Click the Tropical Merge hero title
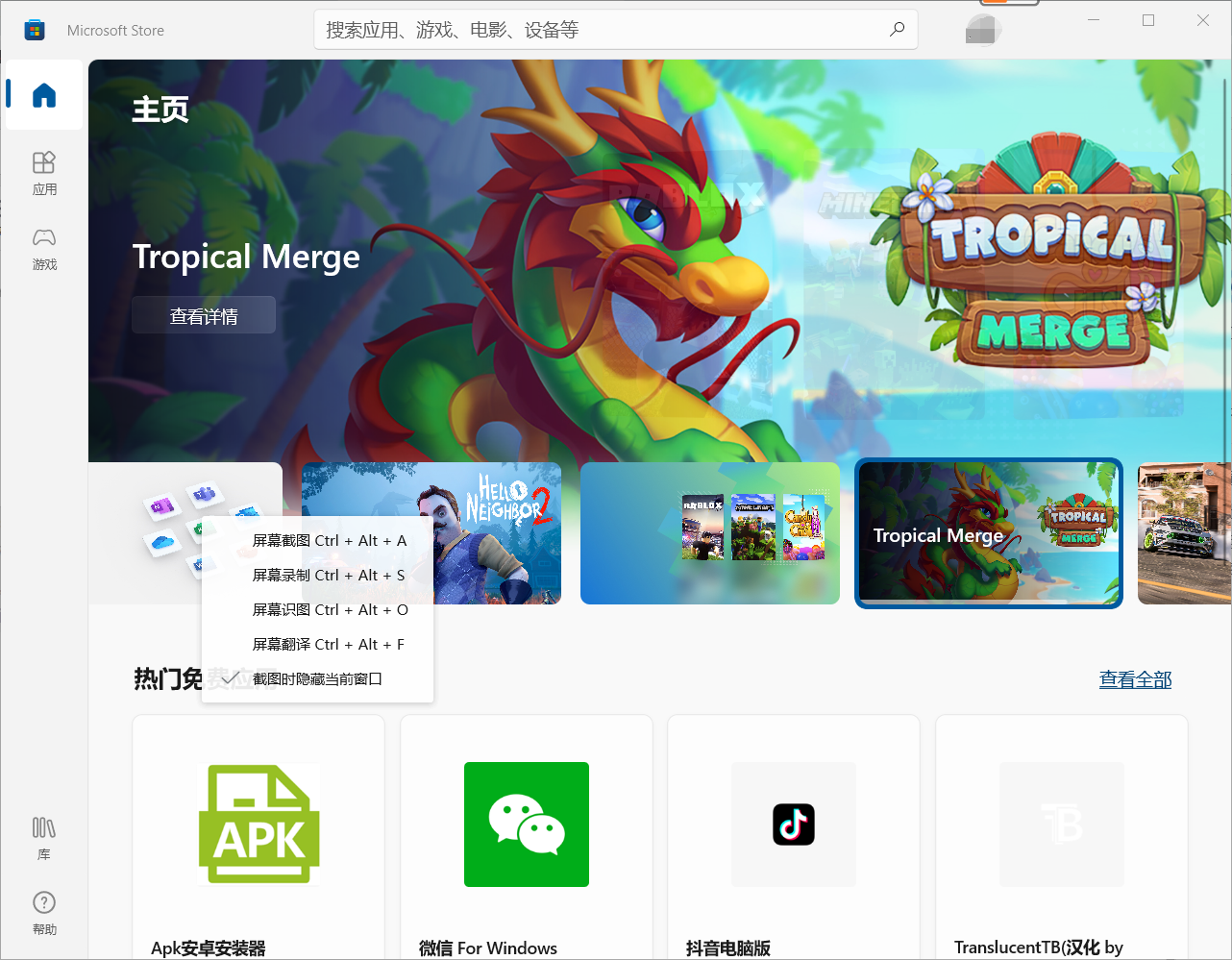 (x=246, y=257)
